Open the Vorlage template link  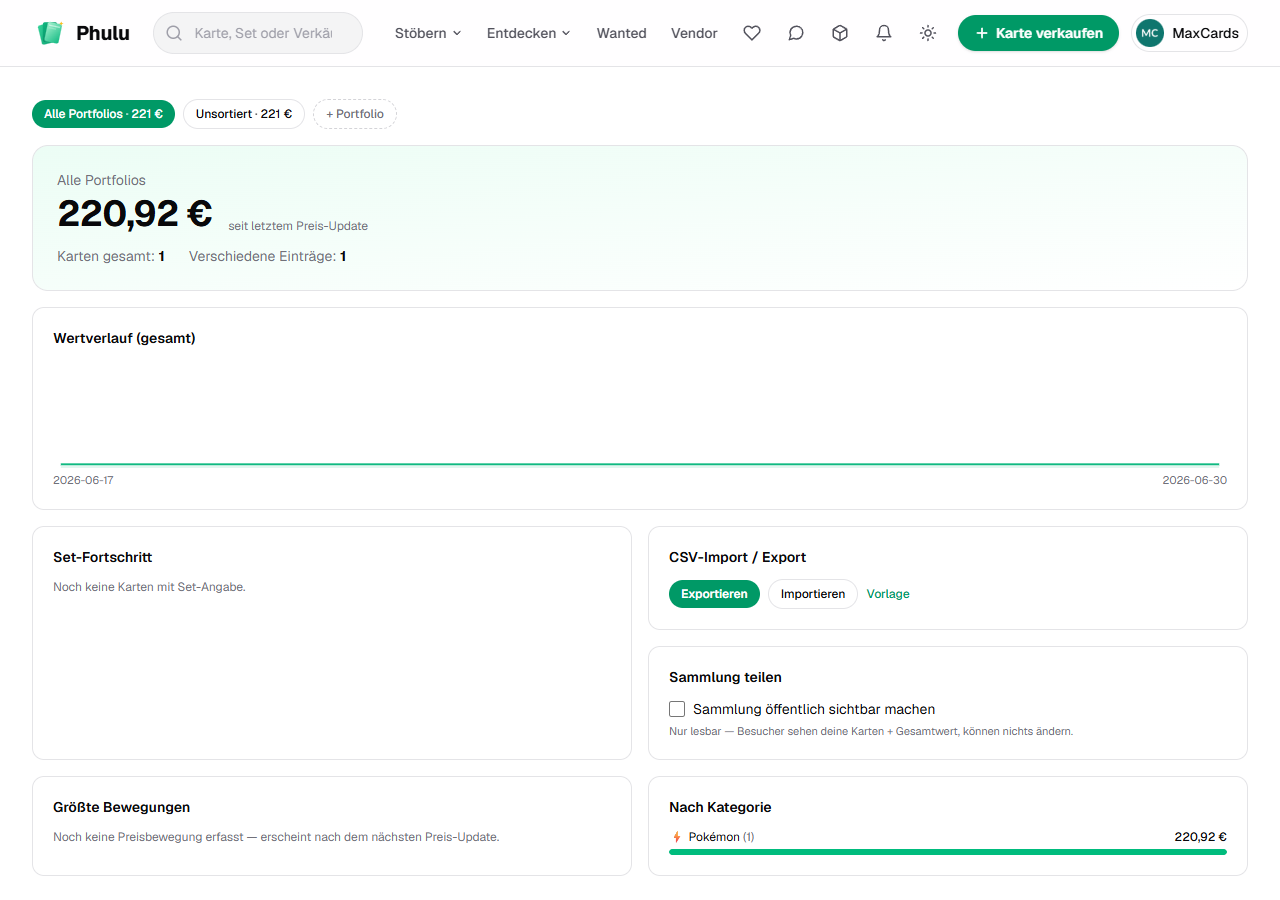pos(888,594)
